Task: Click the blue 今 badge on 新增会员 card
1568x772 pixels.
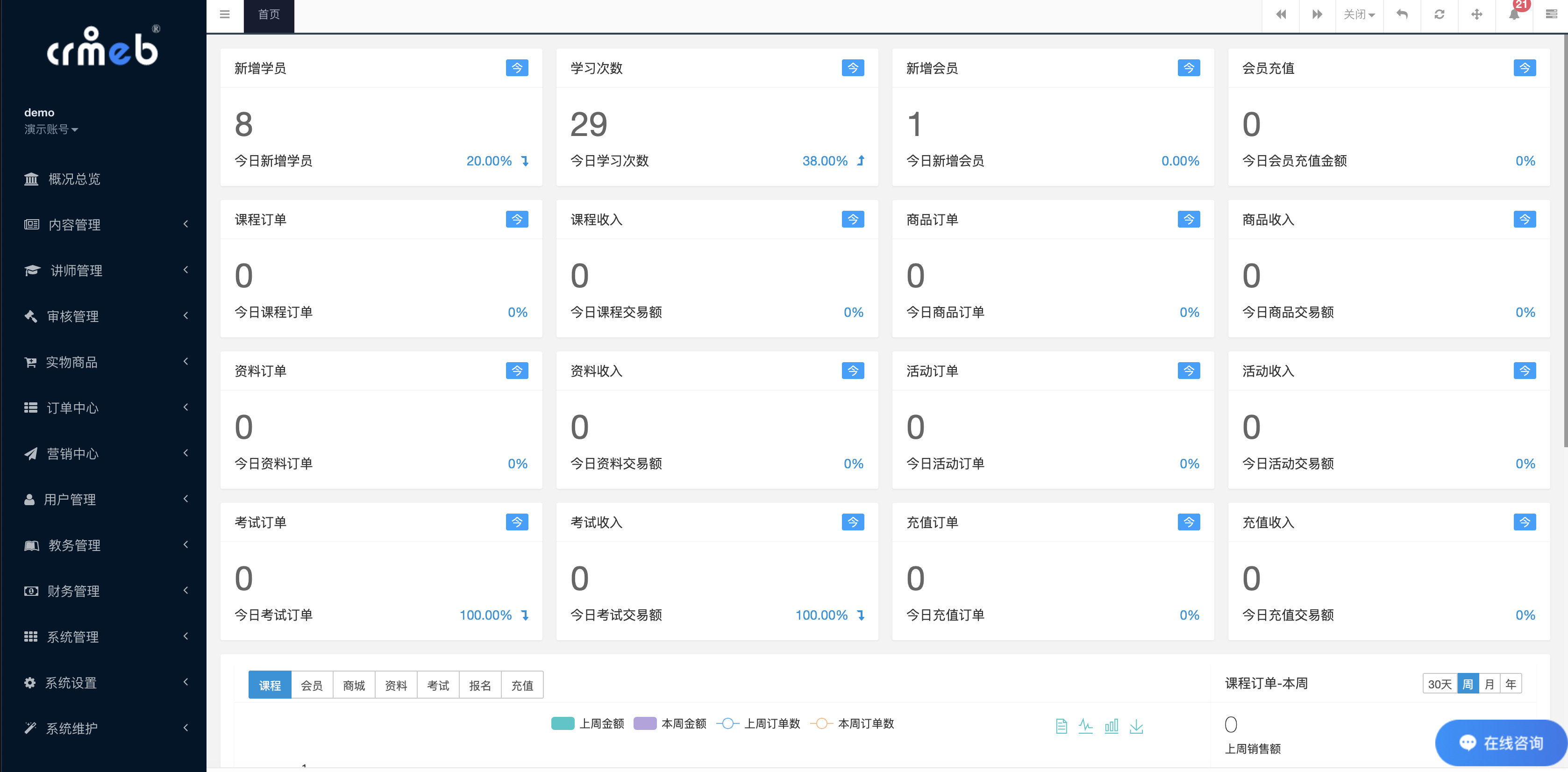Action: [1189, 68]
